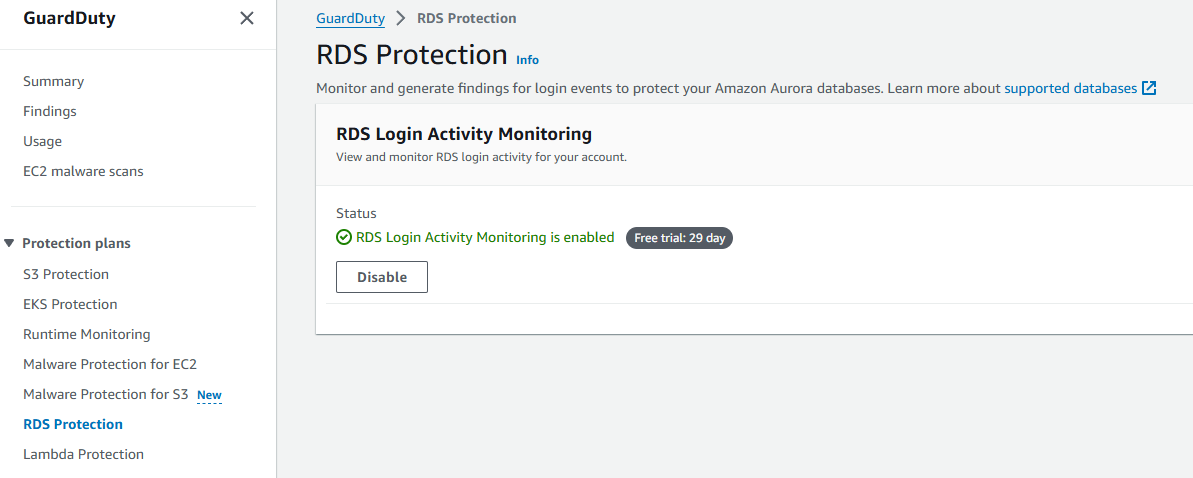Open the Info link next to RDS Protection

coord(527,59)
